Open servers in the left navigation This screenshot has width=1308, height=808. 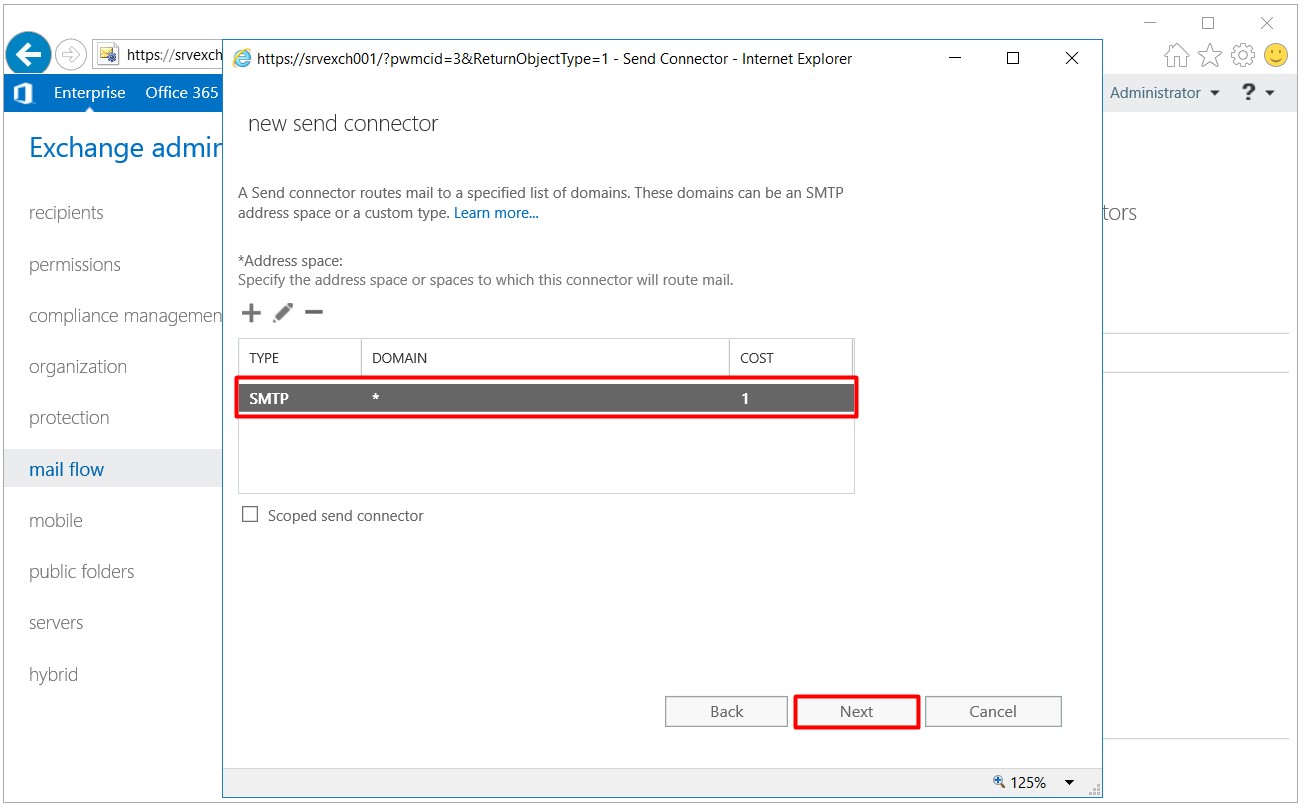(56, 623)
